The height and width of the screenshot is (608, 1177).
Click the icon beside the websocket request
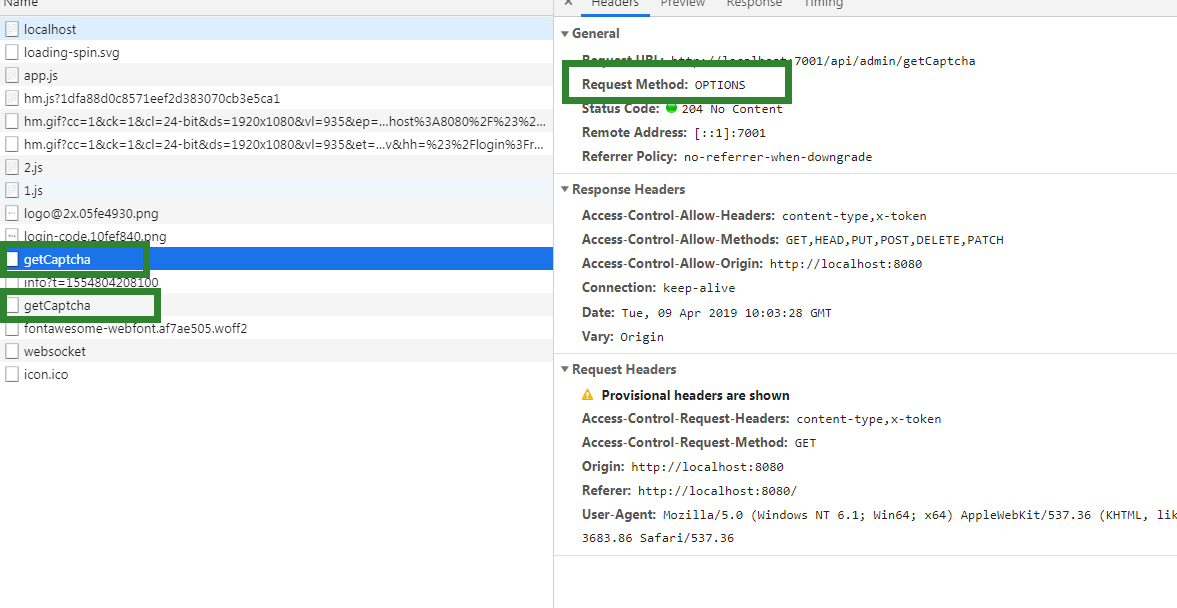coord(11,351)
